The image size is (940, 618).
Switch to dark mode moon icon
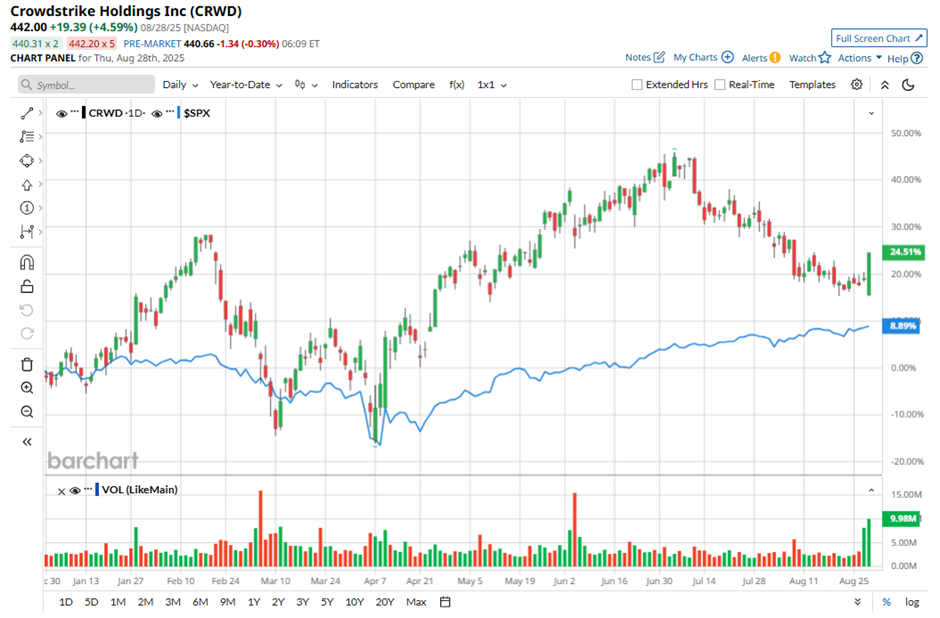[x=908, y=85]
